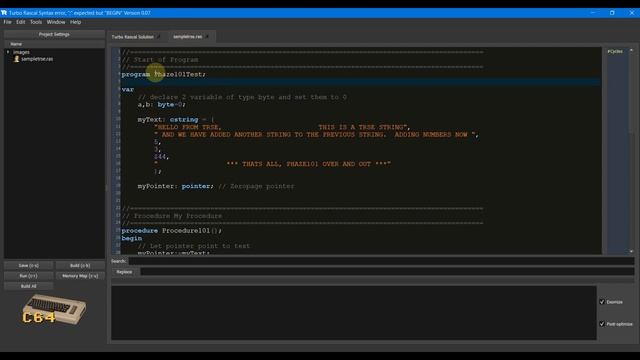Image resolution: width=640 pixels, height=360 pixels.
Task: Click the C64 system image
Action: coord(53,310)
